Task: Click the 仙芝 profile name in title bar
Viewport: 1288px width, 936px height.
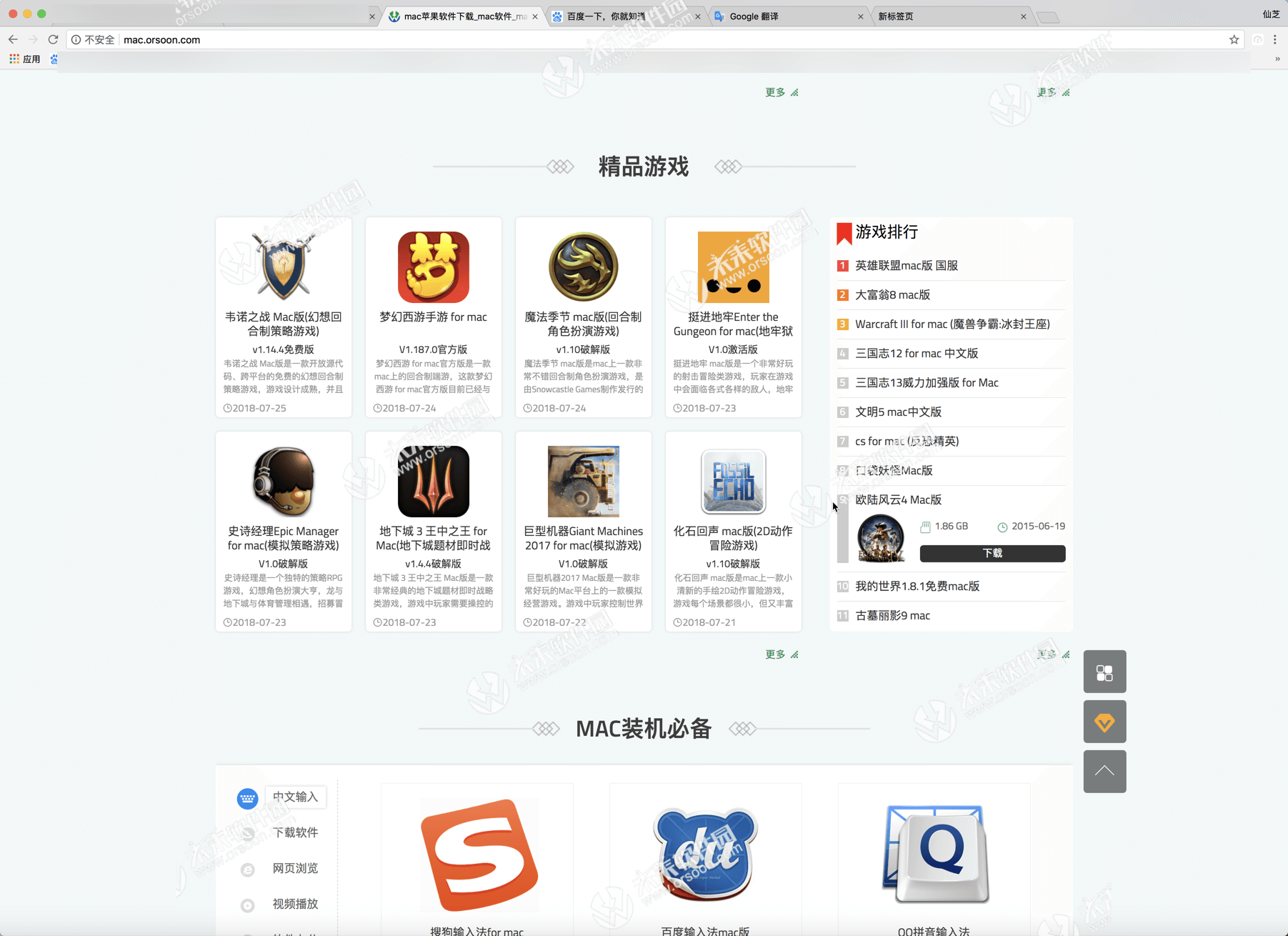Action: pyautogui.click(x=1271, y=14)
